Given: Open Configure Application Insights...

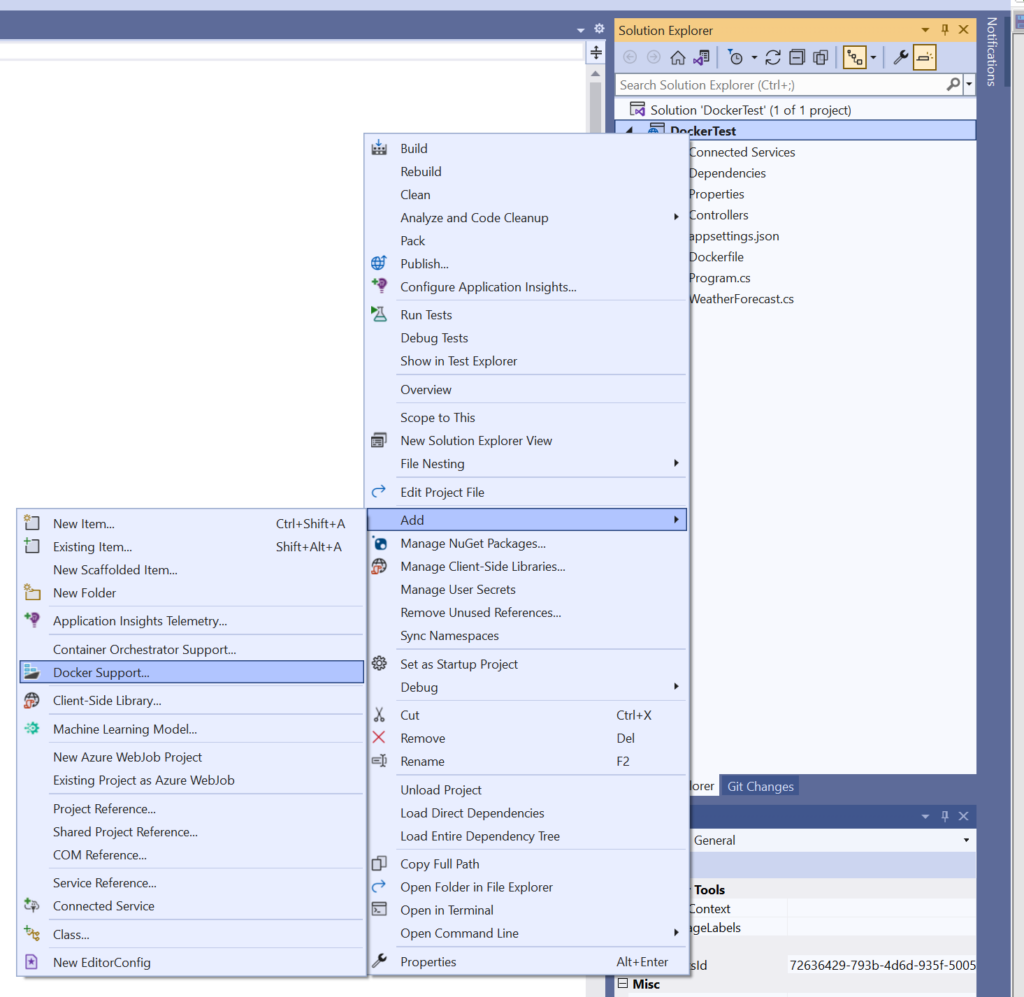Looking at the screenshot, I should point(488,287).
